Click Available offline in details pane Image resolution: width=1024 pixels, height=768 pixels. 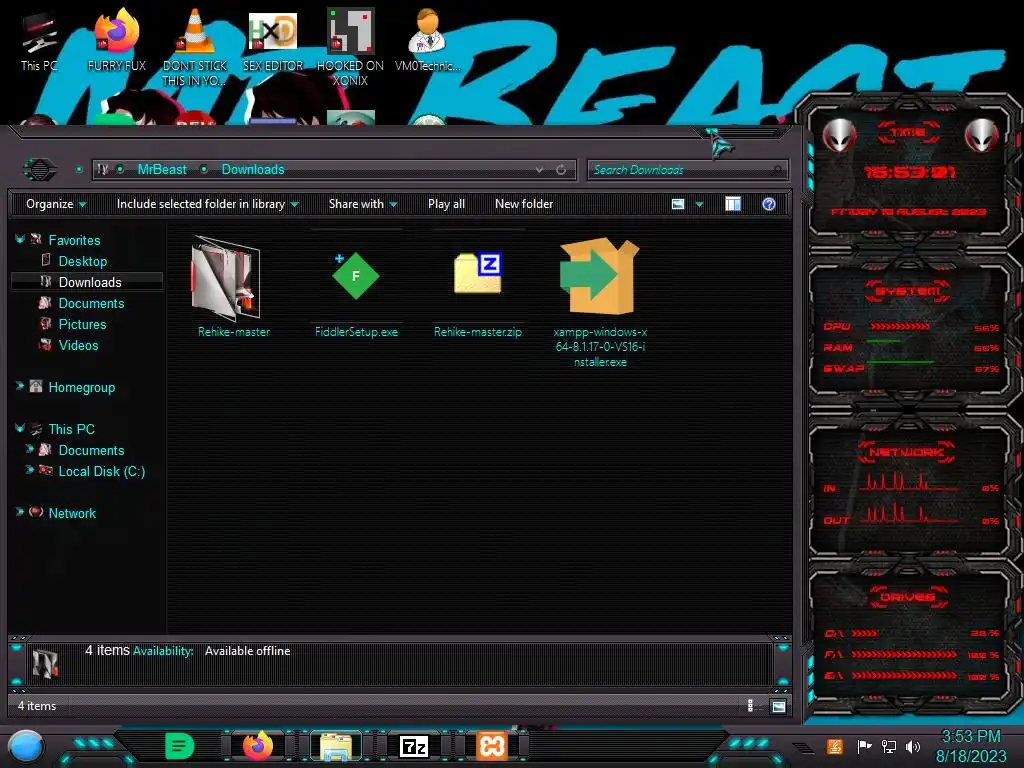(248, 651)
